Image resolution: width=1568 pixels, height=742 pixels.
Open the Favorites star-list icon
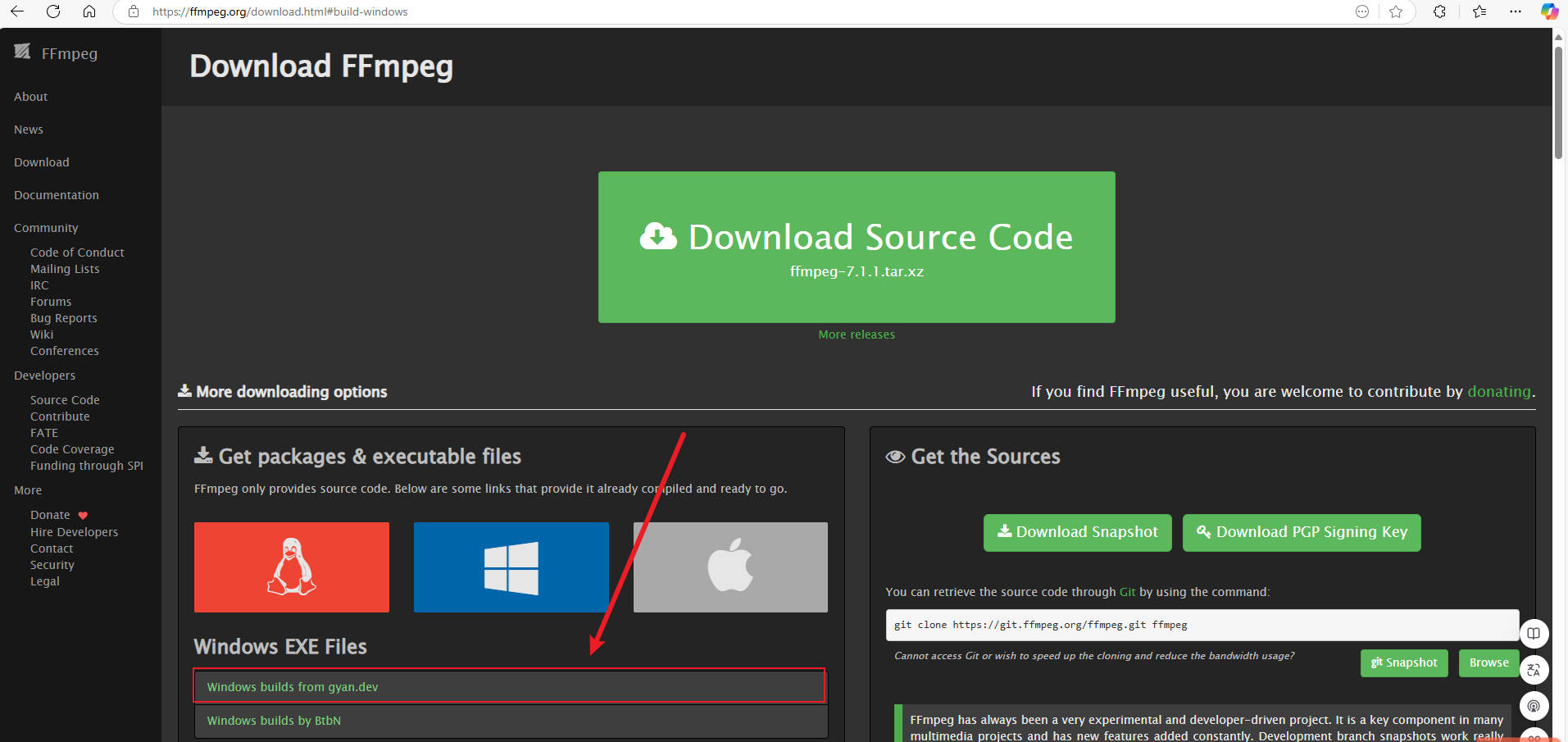coord(1479,11)
